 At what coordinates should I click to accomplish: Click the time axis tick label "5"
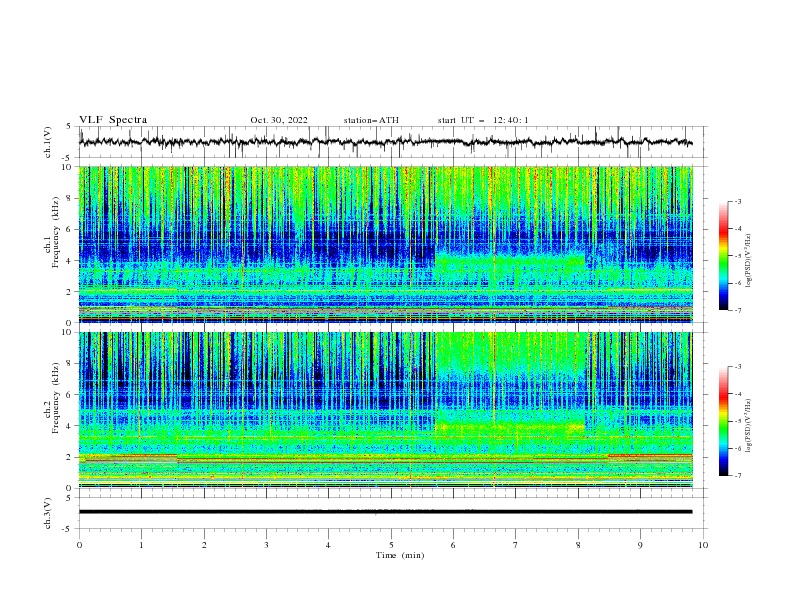pyautogui.click(x=391, y=545)
